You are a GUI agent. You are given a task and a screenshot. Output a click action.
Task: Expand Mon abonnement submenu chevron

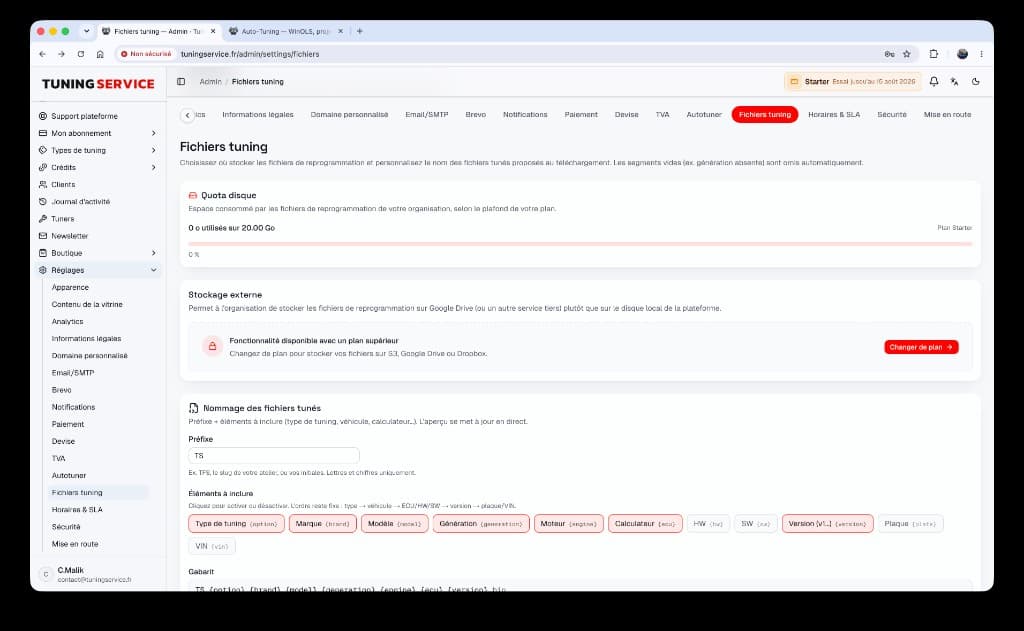tap(153, 133)
